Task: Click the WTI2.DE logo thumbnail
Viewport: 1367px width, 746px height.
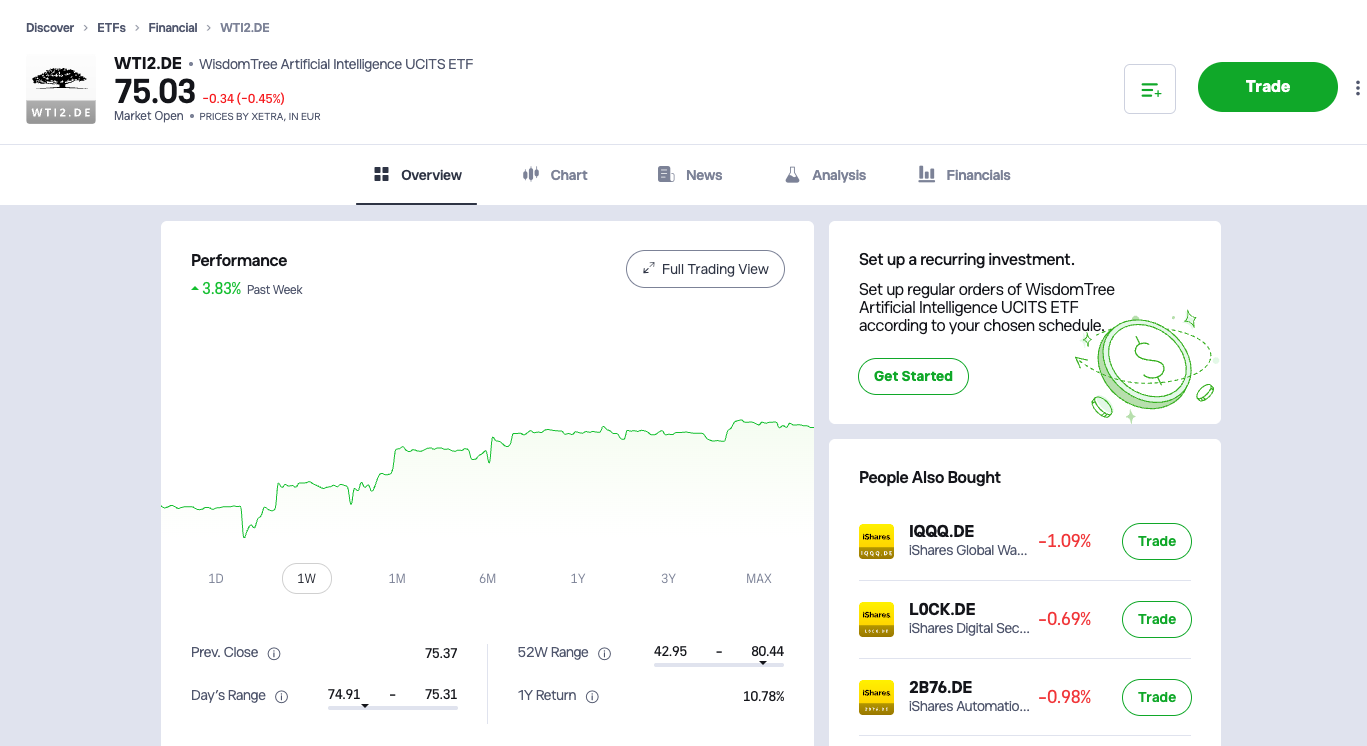Action: [60, 90]
